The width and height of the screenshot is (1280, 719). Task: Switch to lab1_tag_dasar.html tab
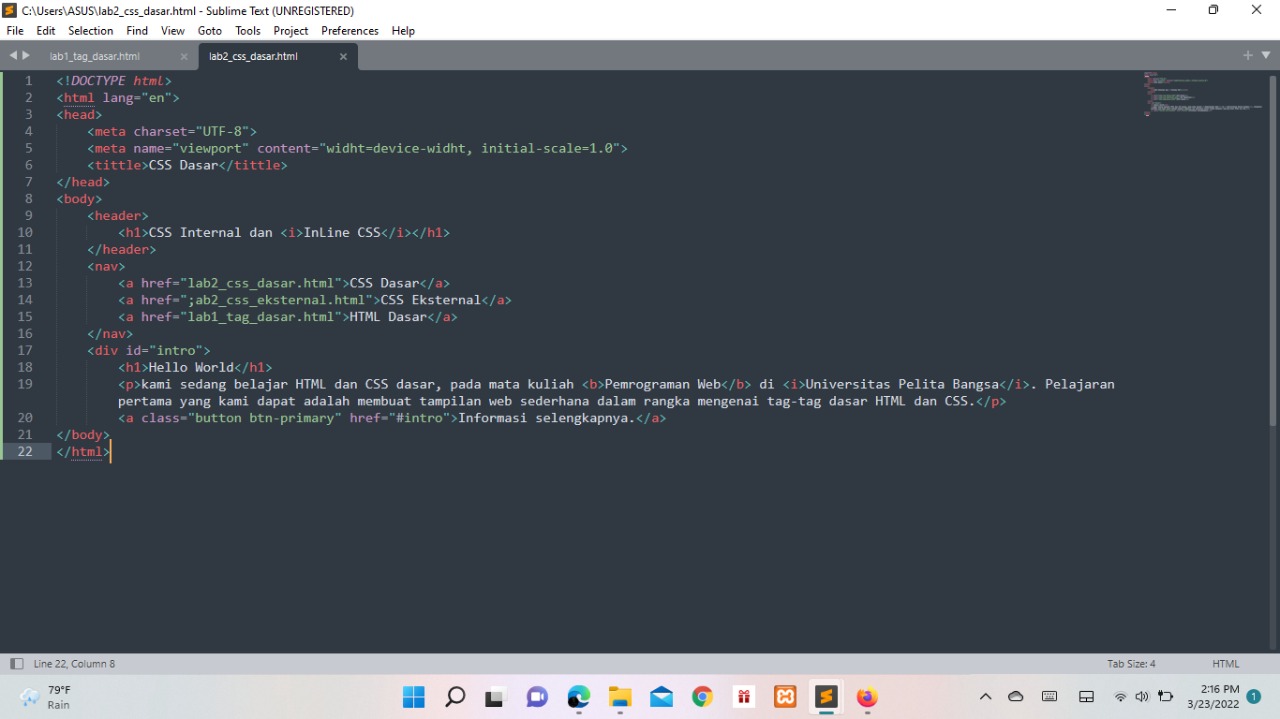click(x=95, y=56)
